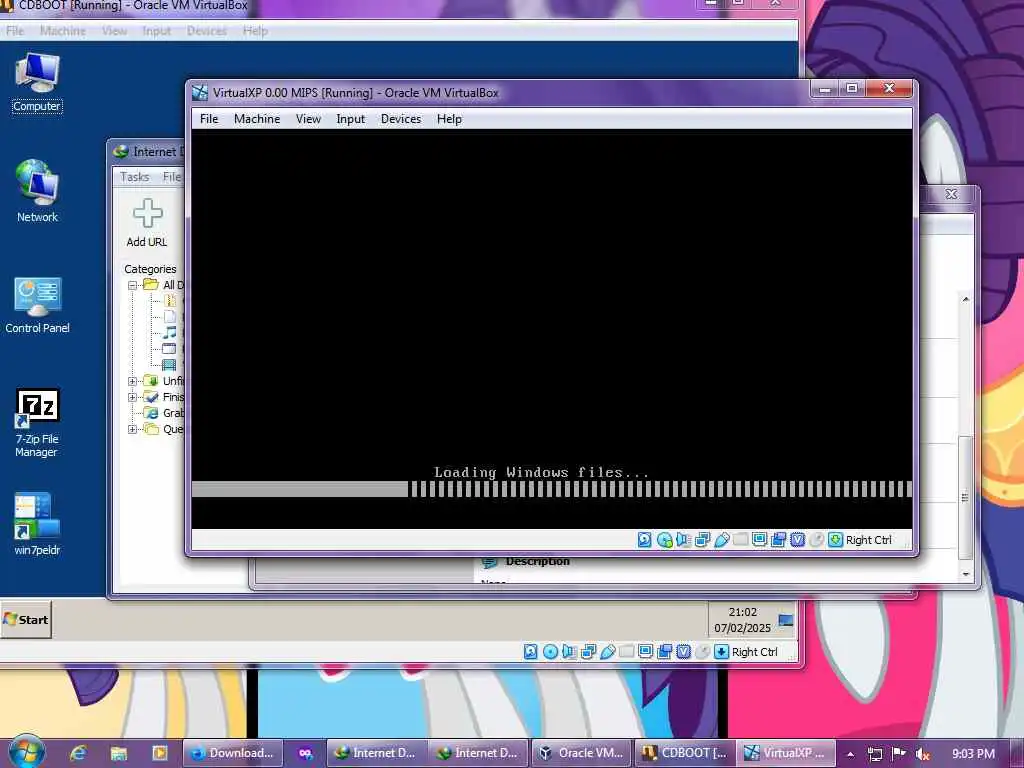Open hard disk indicator in VirtualXP status bar
Image resolution: width=1024 pixels, height=768 pixels.
coord(645,539)
